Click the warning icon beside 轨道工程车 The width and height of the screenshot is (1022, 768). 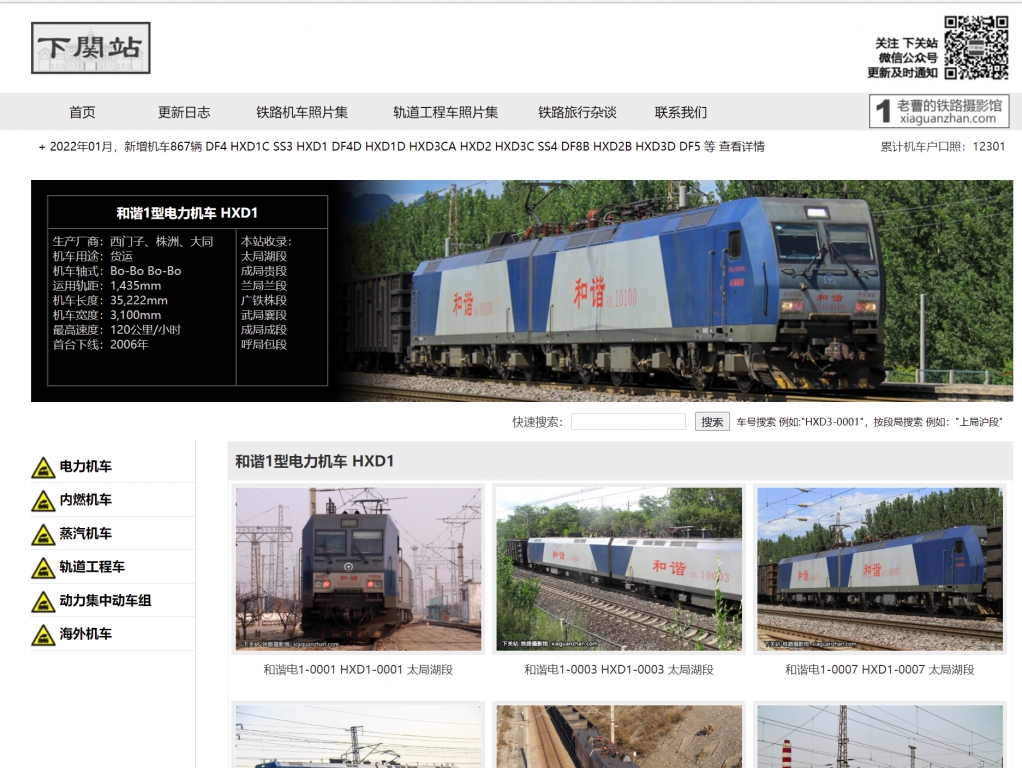43,568
